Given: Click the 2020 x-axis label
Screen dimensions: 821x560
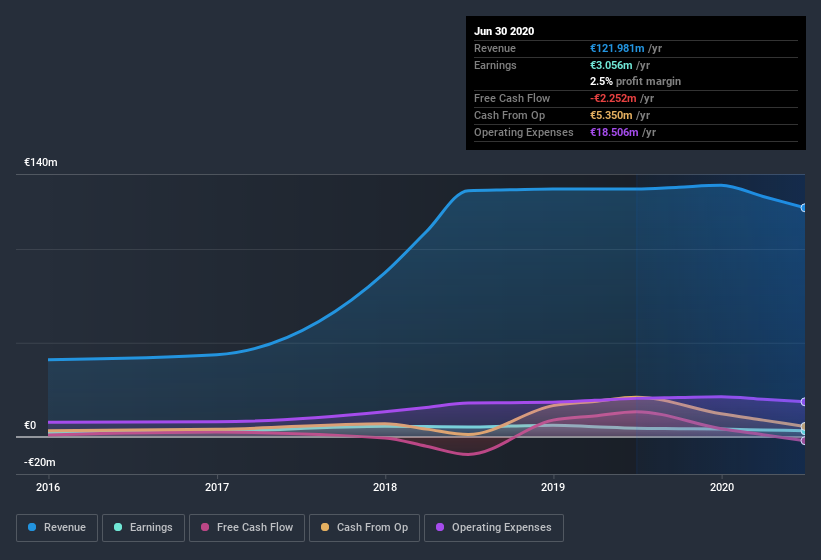Looking at the screenshot, I should [x=722, y=487].
